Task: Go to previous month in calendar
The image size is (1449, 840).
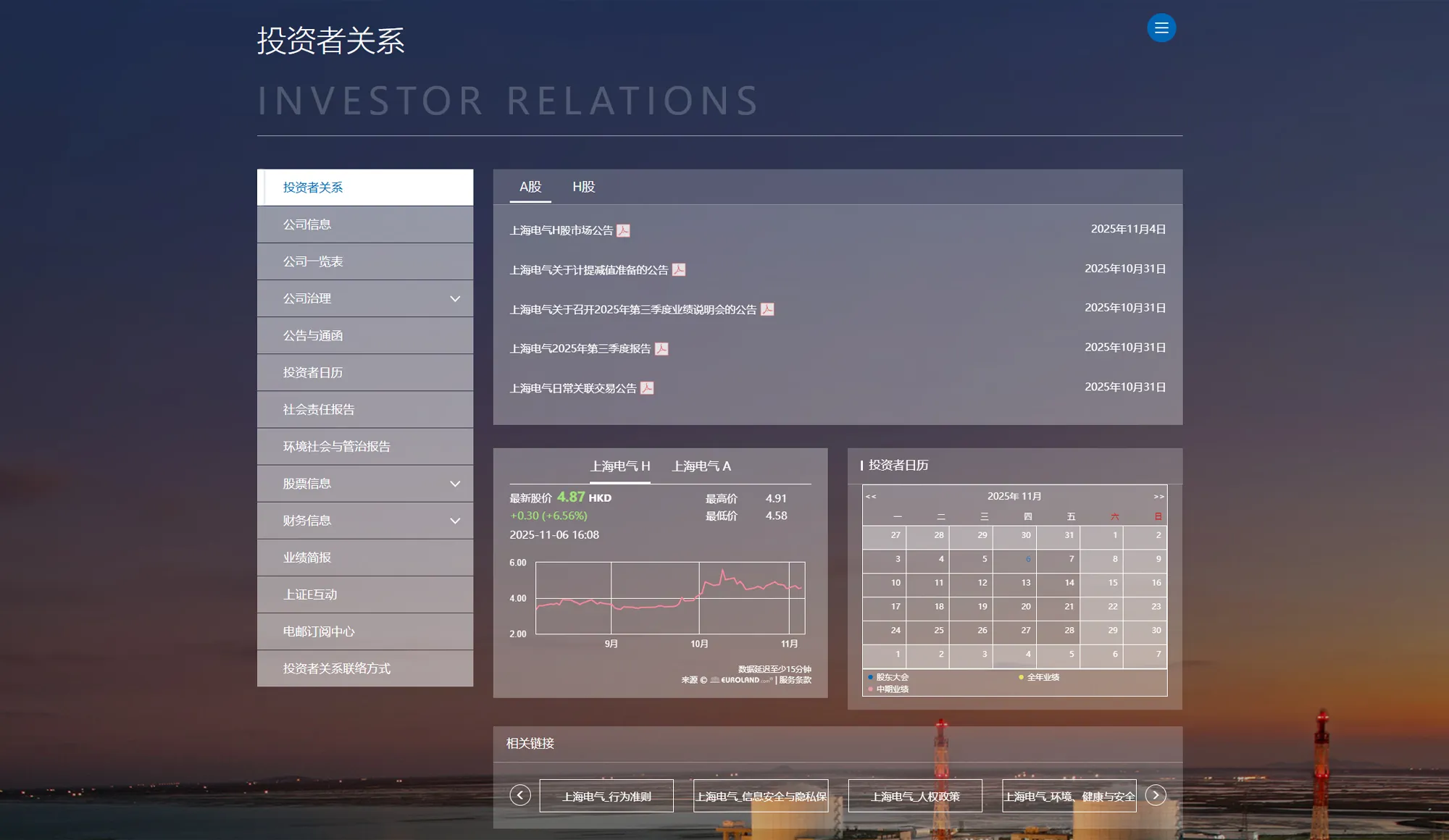Action: point(871,497)
